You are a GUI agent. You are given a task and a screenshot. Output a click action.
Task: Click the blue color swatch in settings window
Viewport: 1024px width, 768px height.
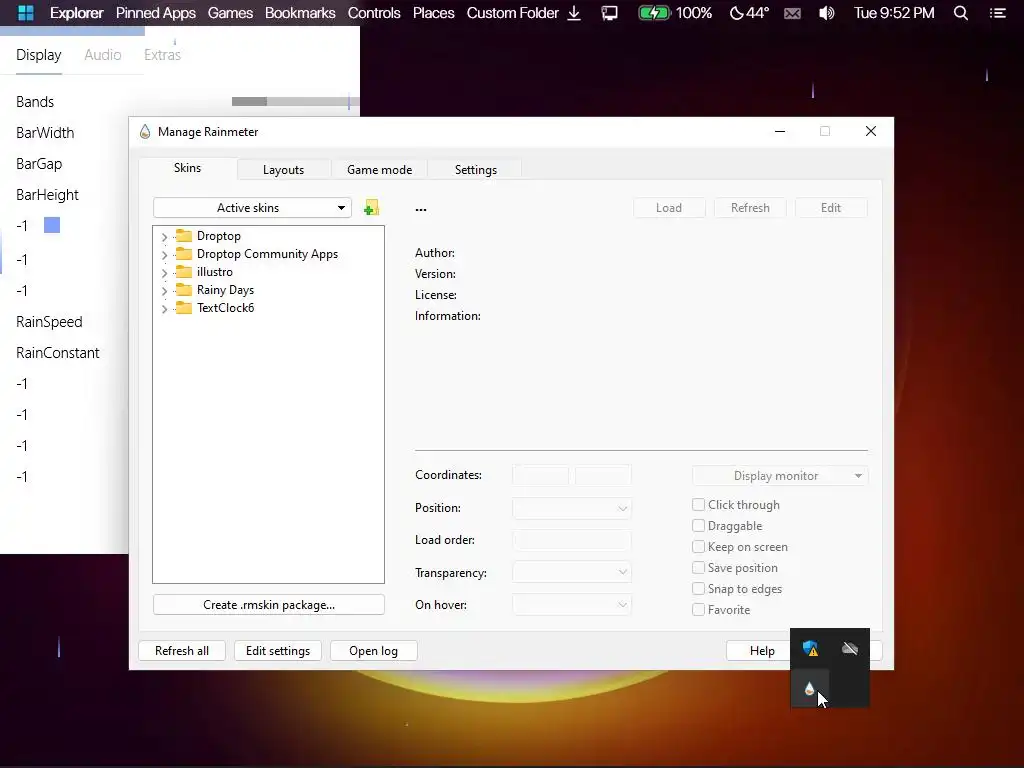(x=52, y=225)
